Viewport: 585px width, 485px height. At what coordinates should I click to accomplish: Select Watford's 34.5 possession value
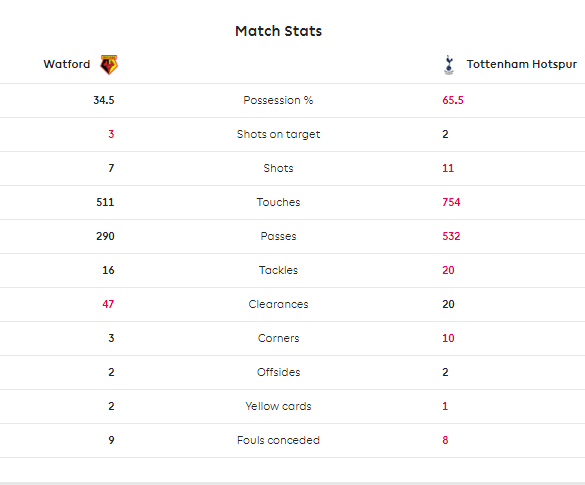point(104,100)
